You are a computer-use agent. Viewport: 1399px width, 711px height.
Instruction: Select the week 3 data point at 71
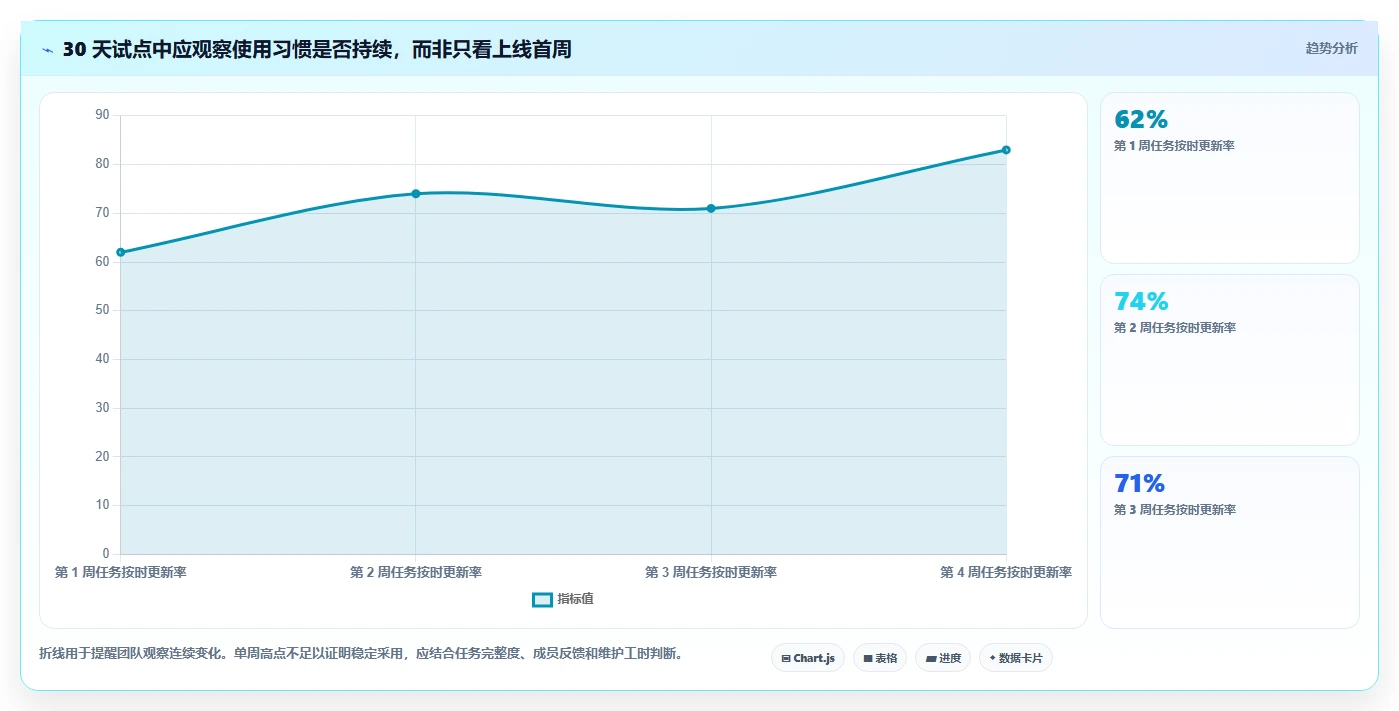pos(711,208)
